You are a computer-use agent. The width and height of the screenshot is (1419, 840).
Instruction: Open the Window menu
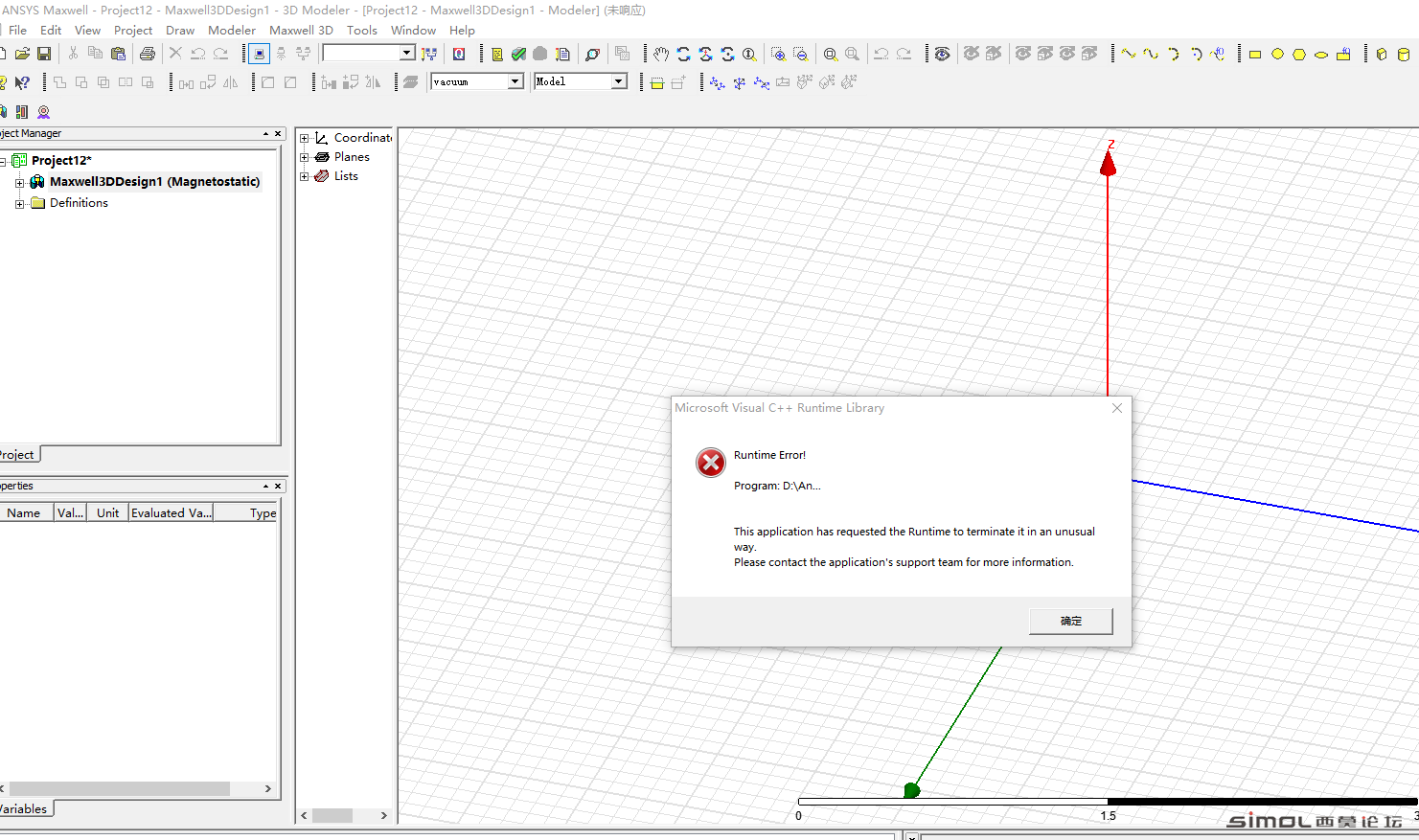coord(413,30)
